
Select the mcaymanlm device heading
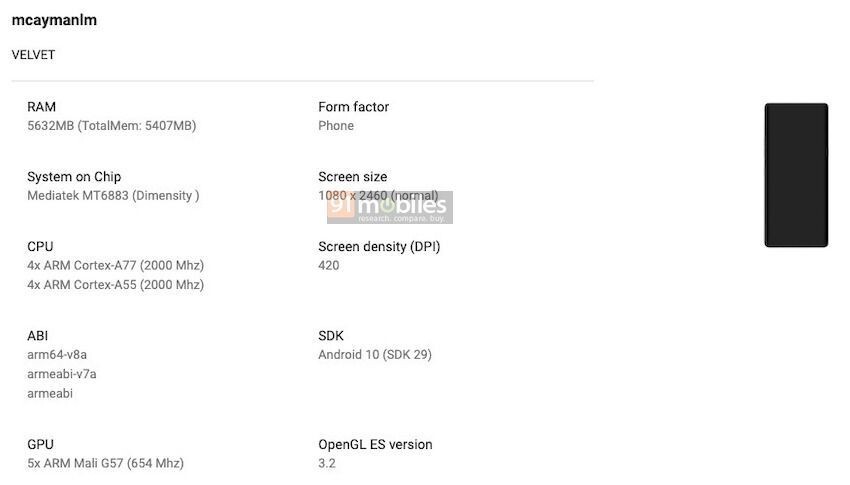pyautogui.click(x=54, y=20)
